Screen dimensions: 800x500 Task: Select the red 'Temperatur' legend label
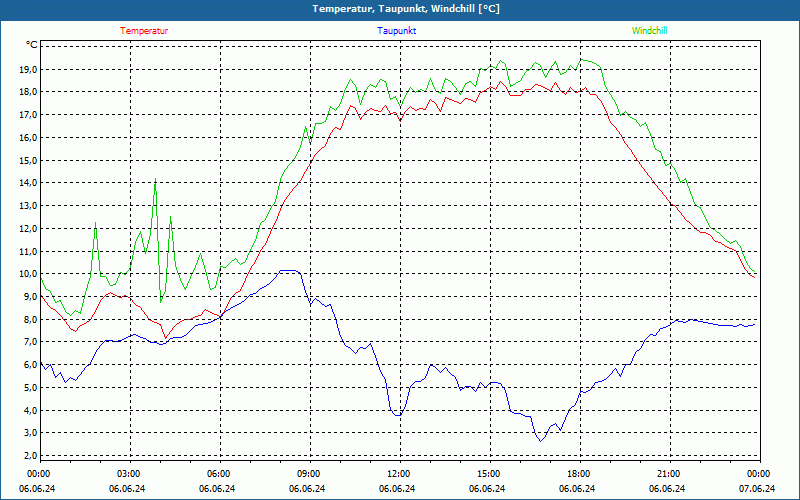coord(144,31)
